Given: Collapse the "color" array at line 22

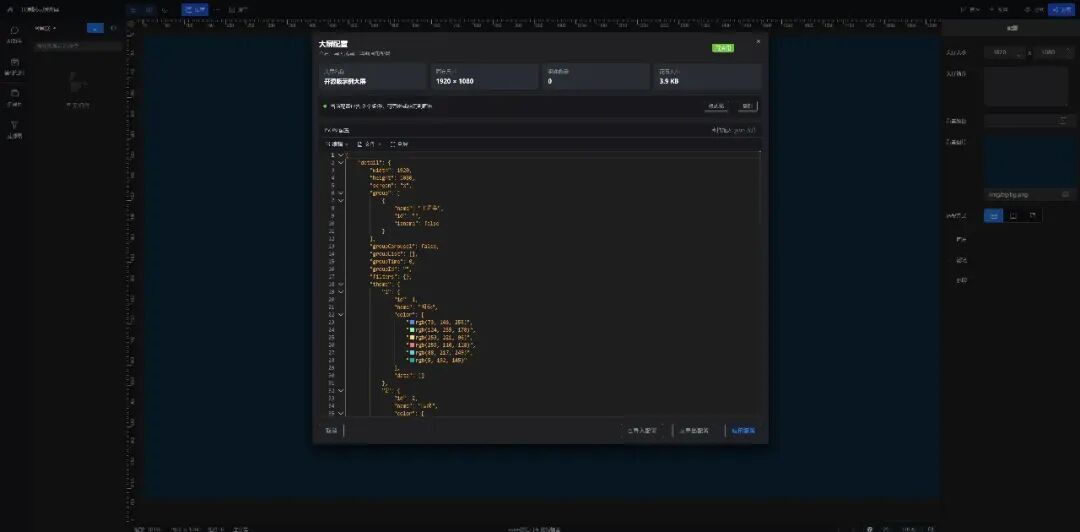Looking at the screenshot, I should [340, 314].
